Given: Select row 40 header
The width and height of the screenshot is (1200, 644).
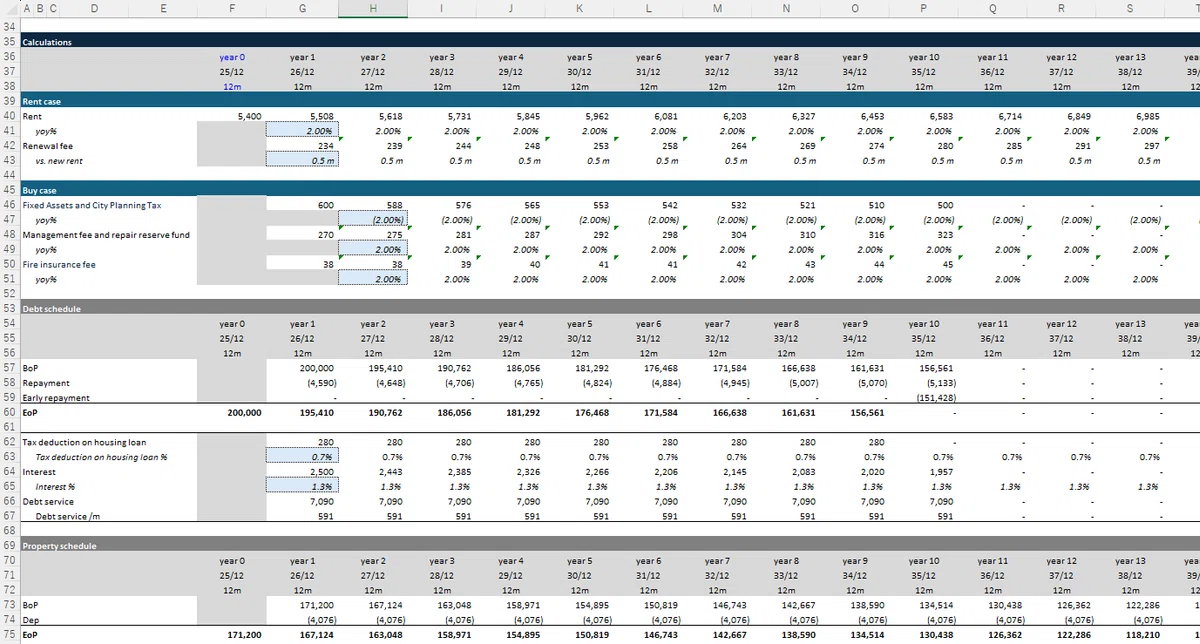Looking at the screenshot, I should [x=9, y=116].
